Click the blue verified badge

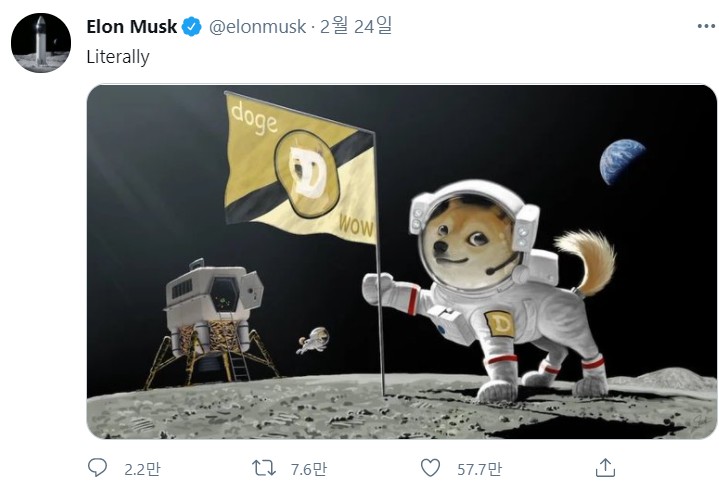point(192,27)
